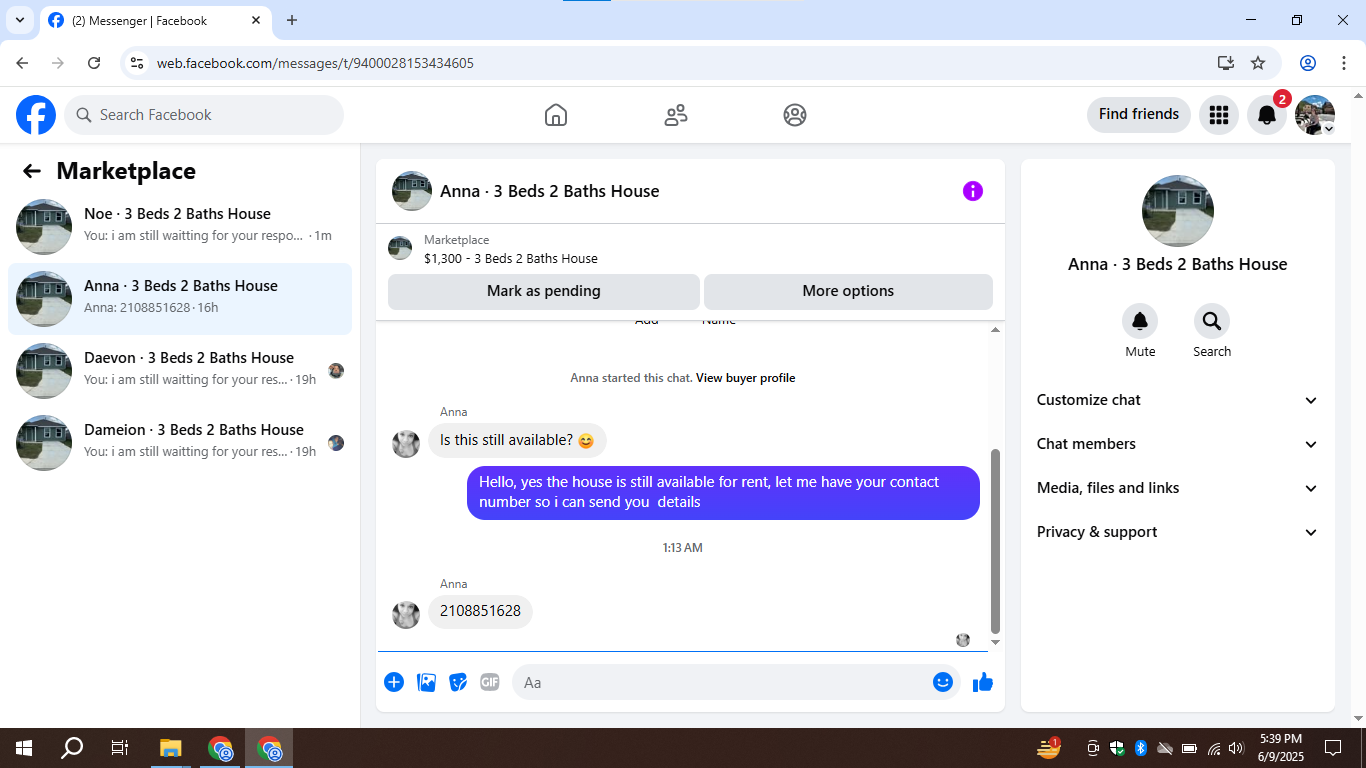
Task: Reload the page in browser toolbar
Action: pos(94,63)
